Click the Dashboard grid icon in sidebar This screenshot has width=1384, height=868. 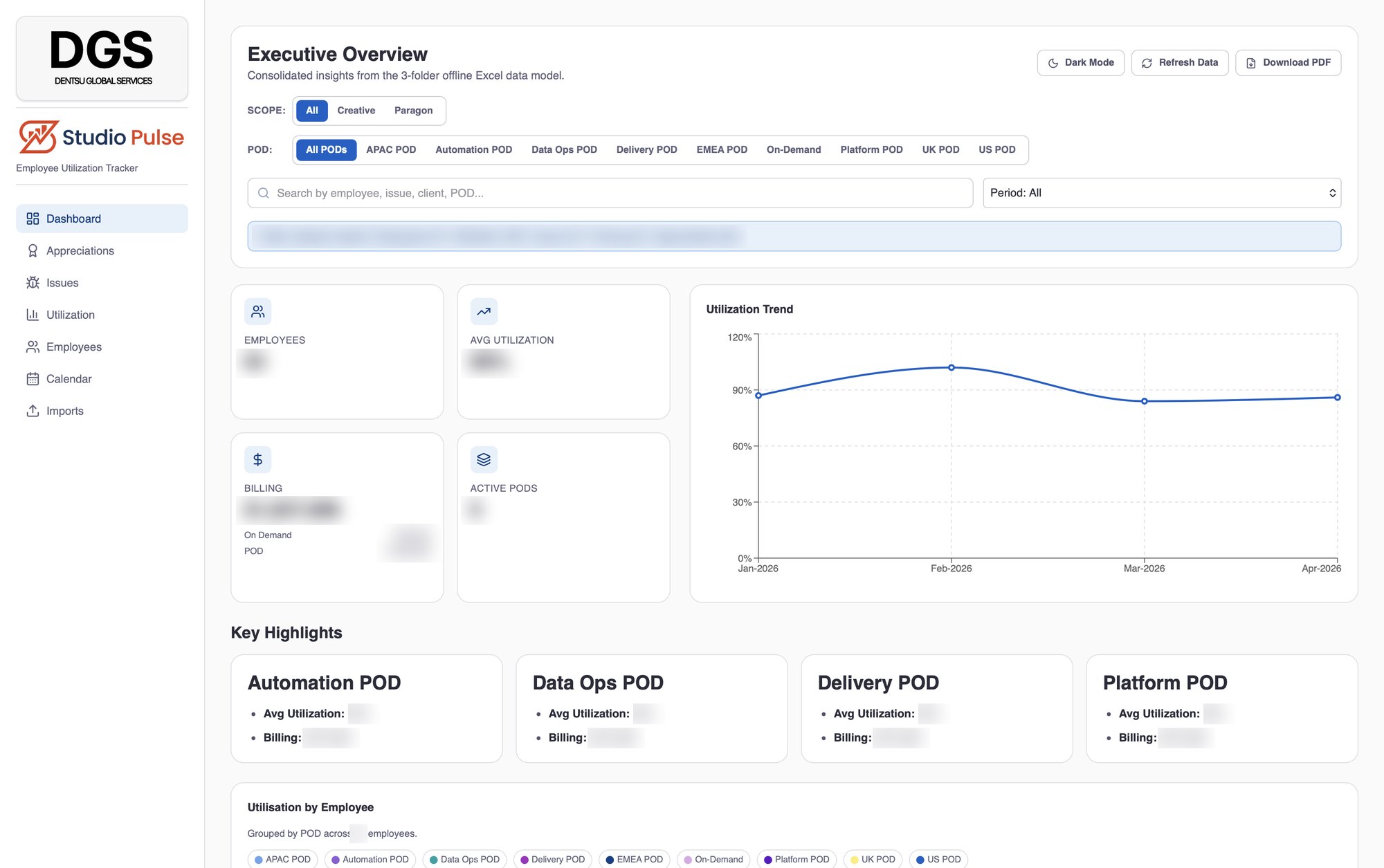tap(33, 219)
